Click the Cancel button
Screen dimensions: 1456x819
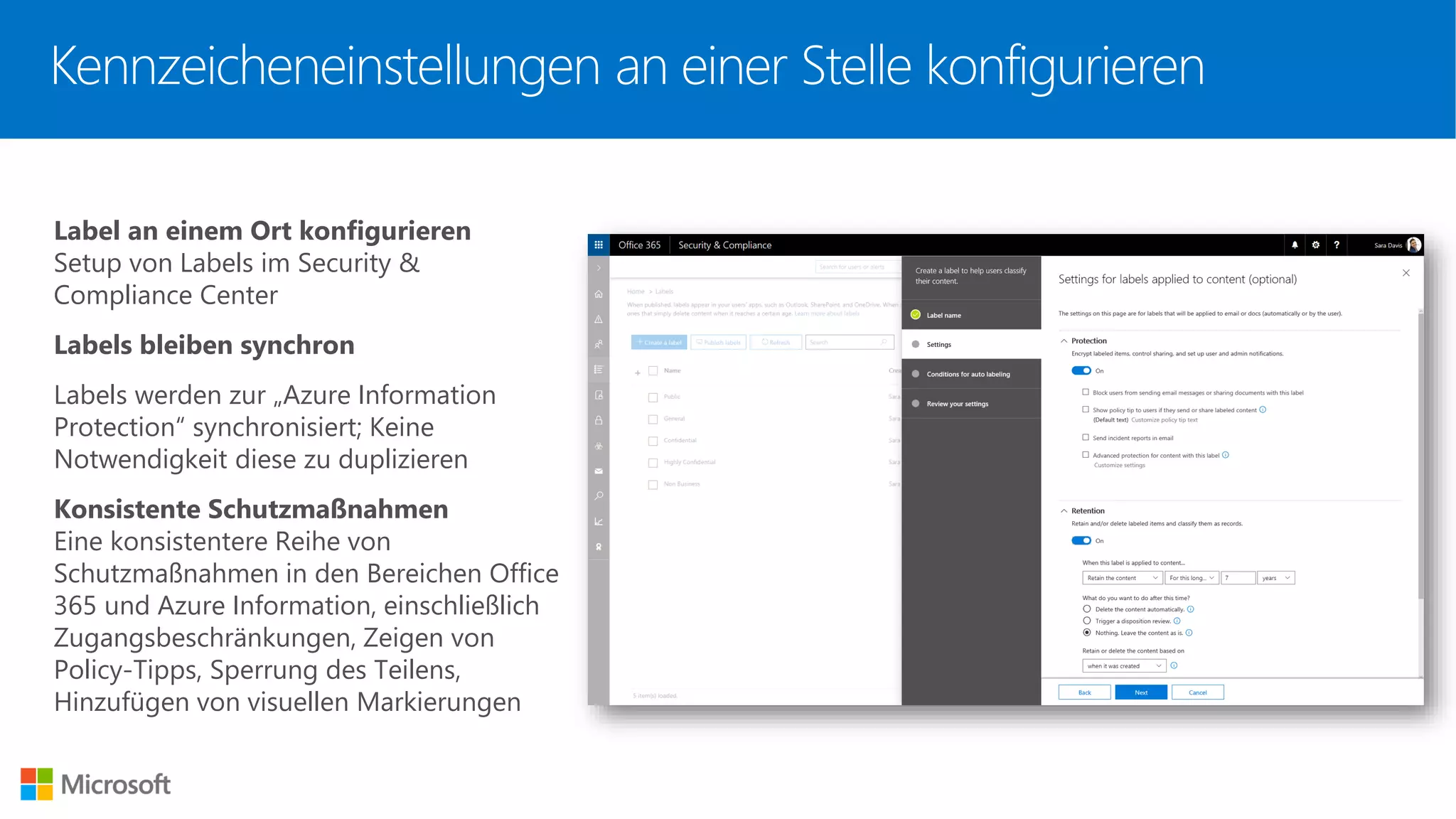[x=1198, y=692]
